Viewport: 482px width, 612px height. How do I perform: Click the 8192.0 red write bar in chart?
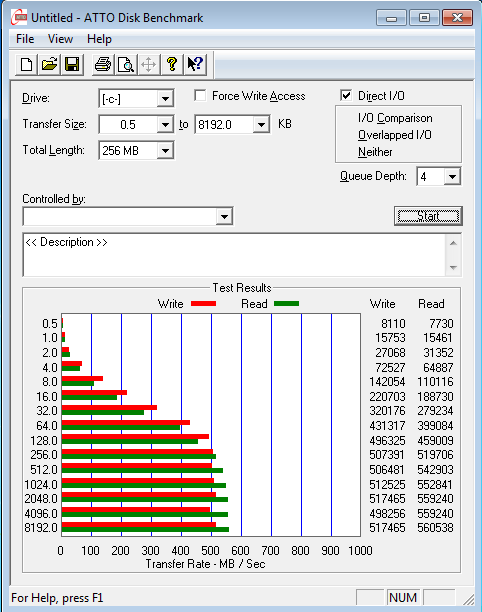139,525
